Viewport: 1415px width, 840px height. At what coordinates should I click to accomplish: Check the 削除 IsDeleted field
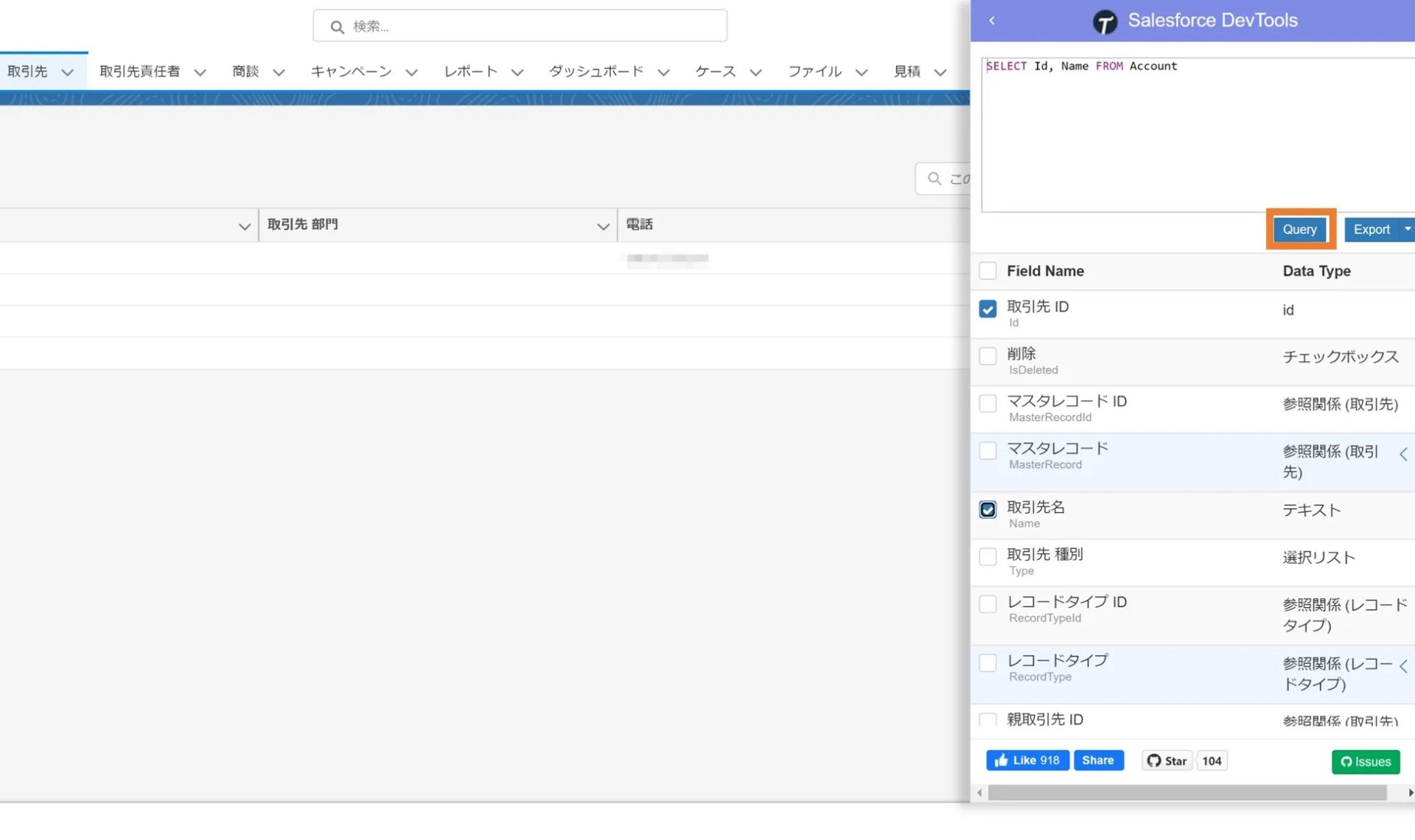[988, 356]
